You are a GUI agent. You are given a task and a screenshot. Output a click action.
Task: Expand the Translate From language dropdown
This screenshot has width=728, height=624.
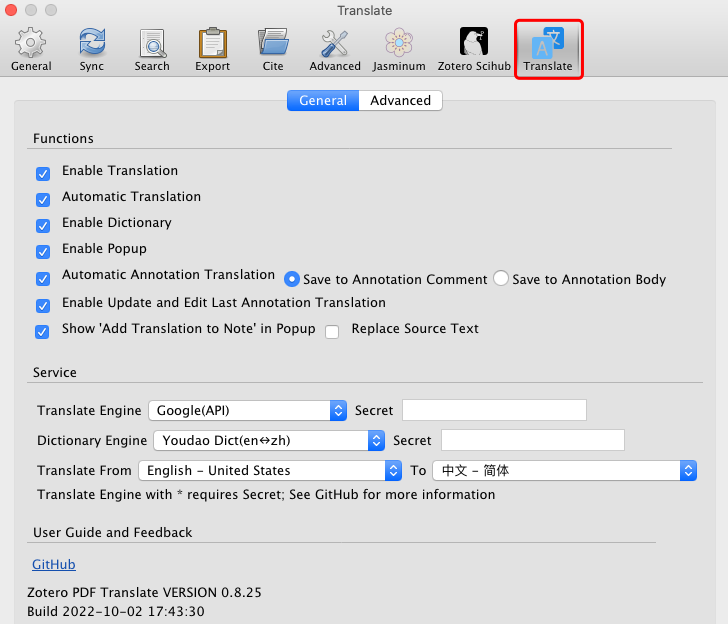[270, 470]
